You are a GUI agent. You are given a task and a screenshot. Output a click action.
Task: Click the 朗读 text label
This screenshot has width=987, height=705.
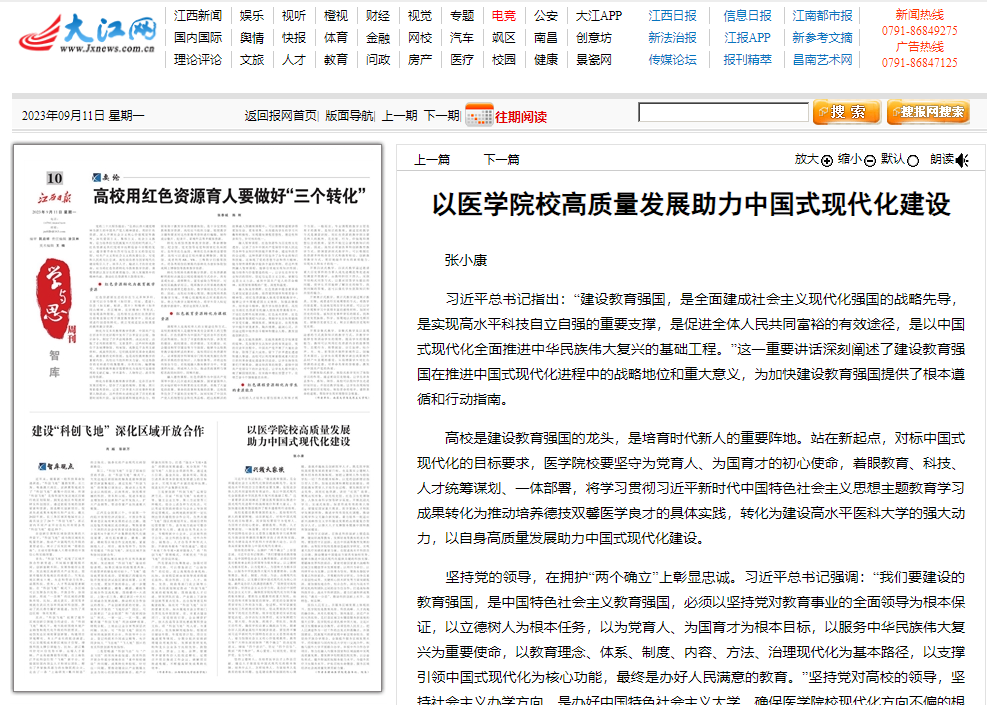[942, 159]
